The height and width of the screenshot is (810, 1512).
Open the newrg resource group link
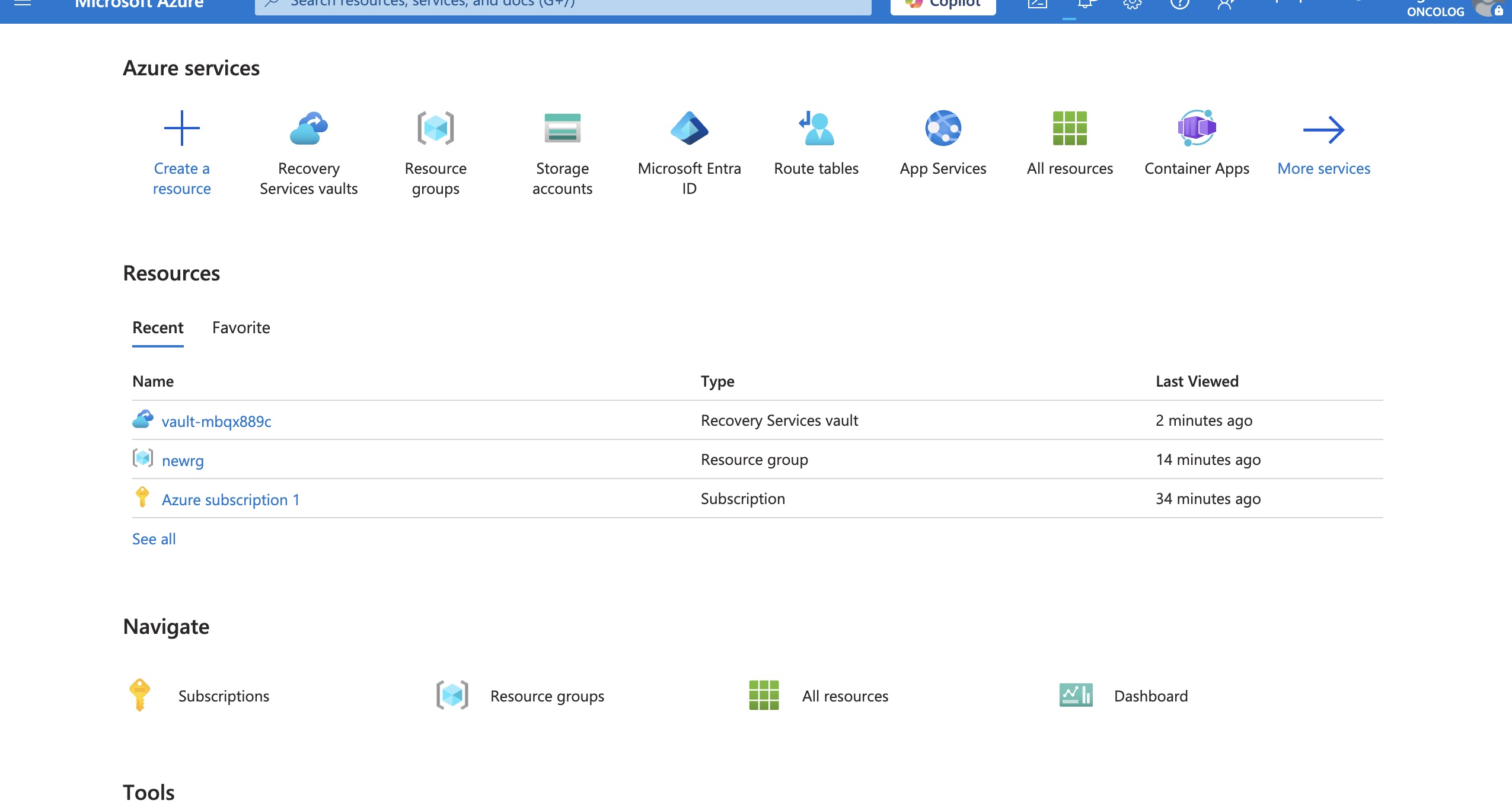tap(183, 460)
